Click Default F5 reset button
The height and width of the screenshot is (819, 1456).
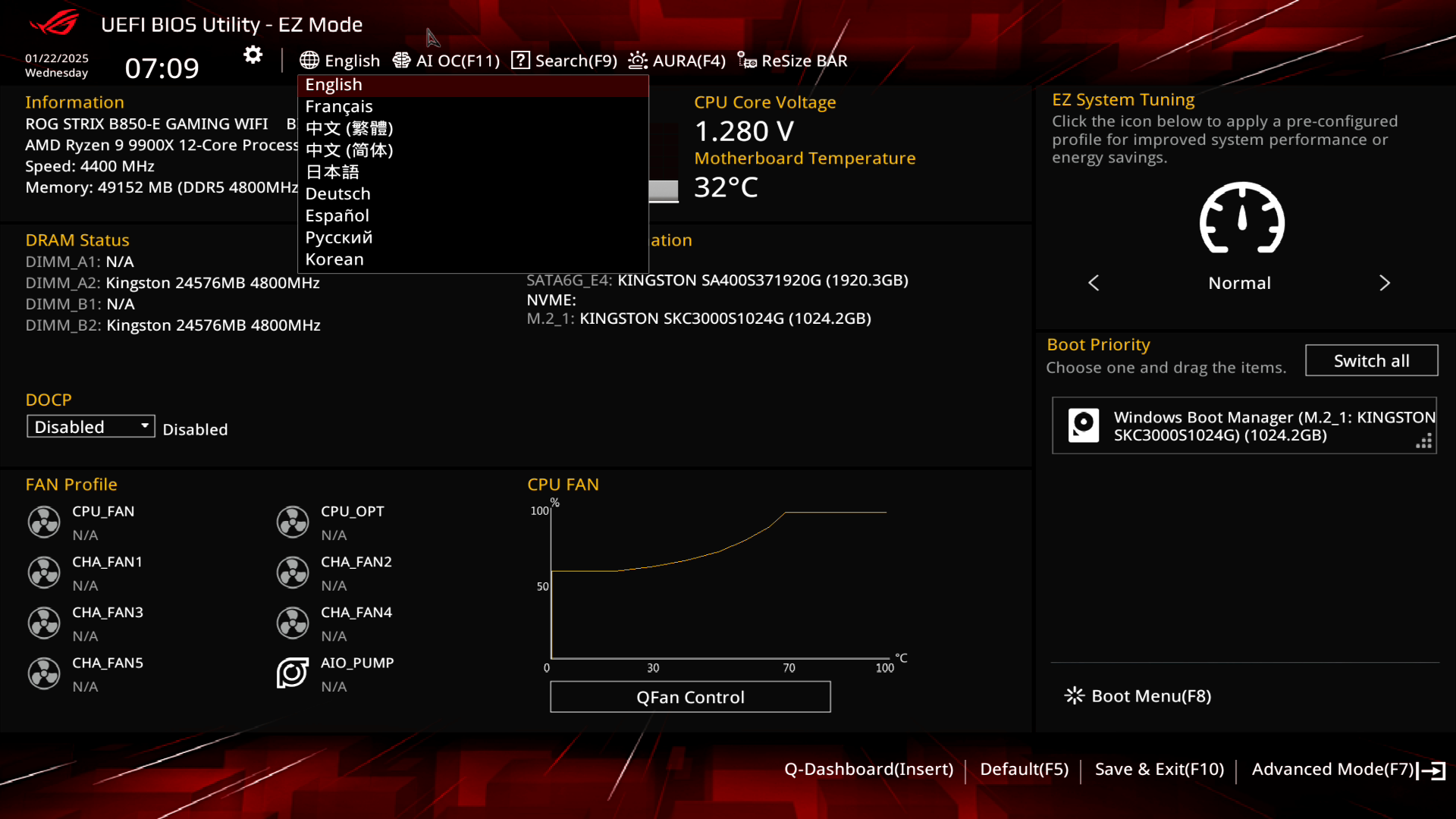(1023, 769)
